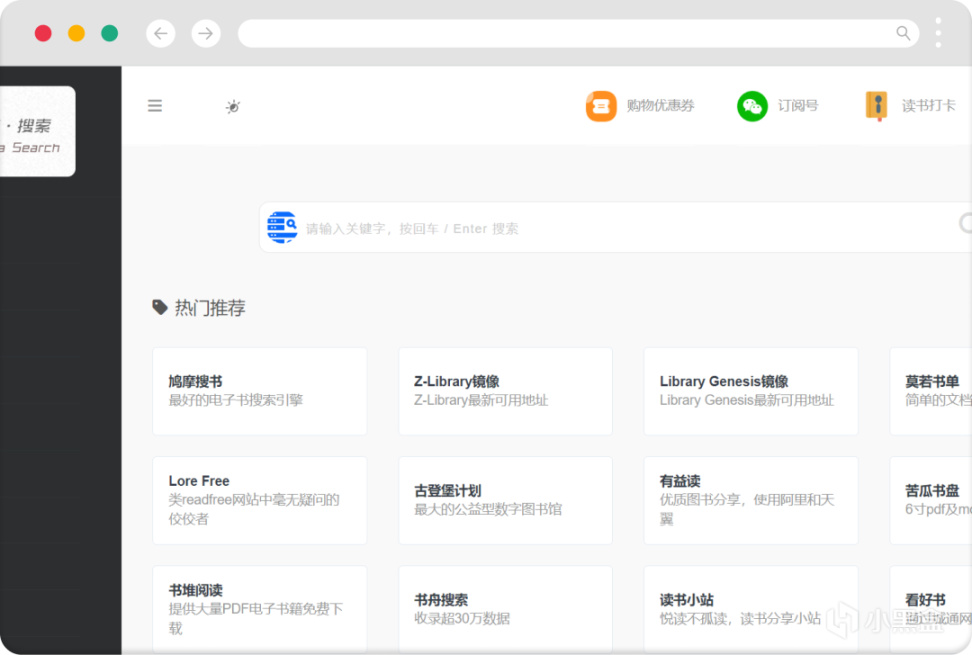Click the browser forward arrow button

pos(206,33)
